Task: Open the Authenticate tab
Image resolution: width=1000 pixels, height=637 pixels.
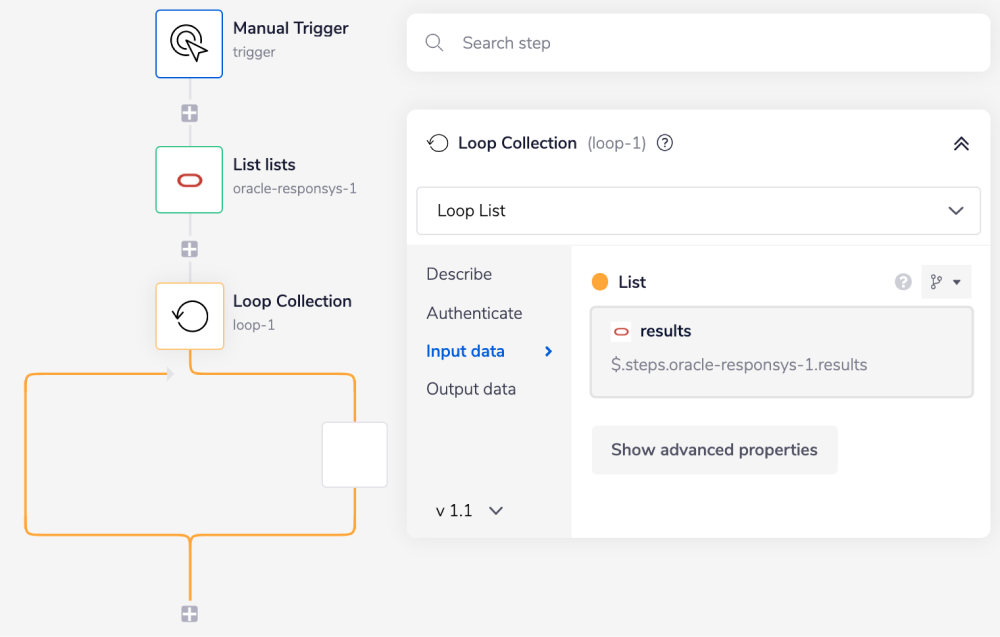Action: click(474, 313)
